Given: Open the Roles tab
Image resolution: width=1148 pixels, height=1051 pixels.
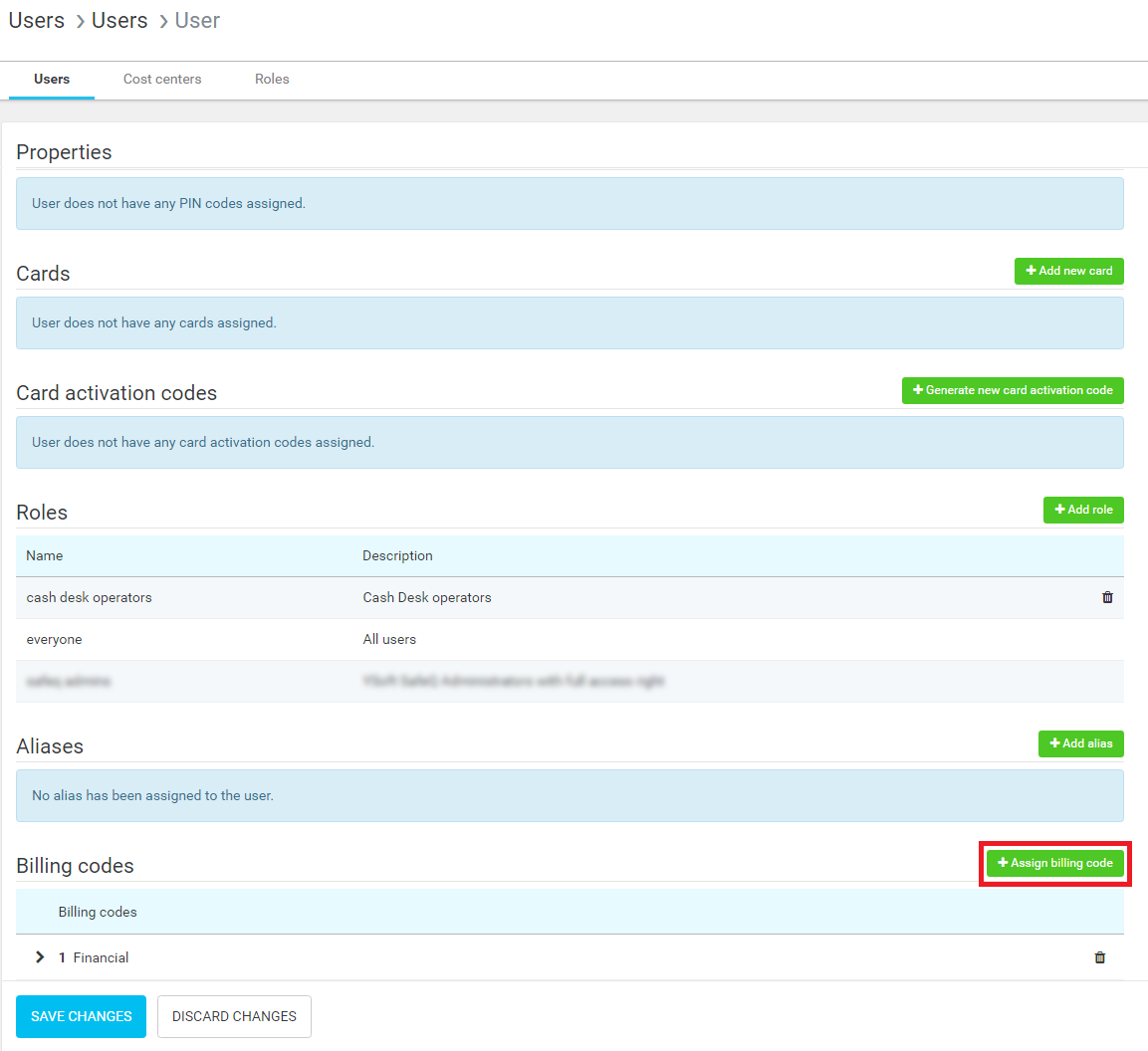Looking at the screenshot, I should coord(272,79).
